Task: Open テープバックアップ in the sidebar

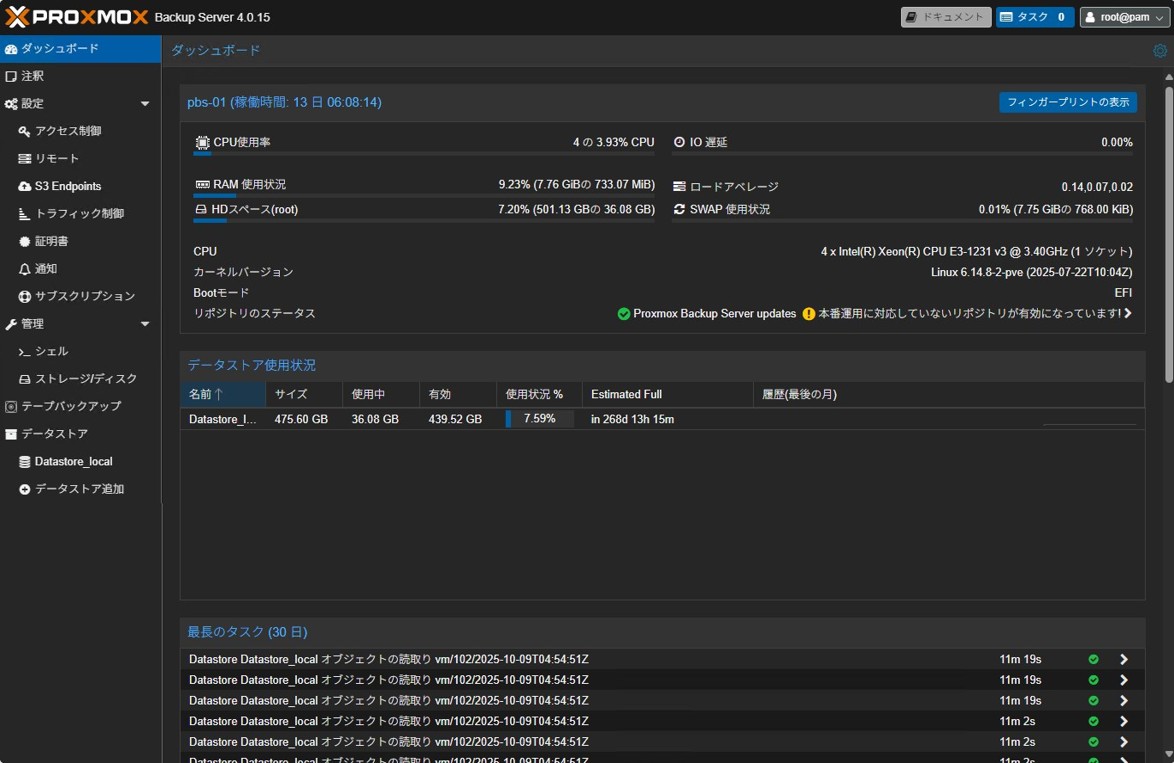Action: (70, 406)
